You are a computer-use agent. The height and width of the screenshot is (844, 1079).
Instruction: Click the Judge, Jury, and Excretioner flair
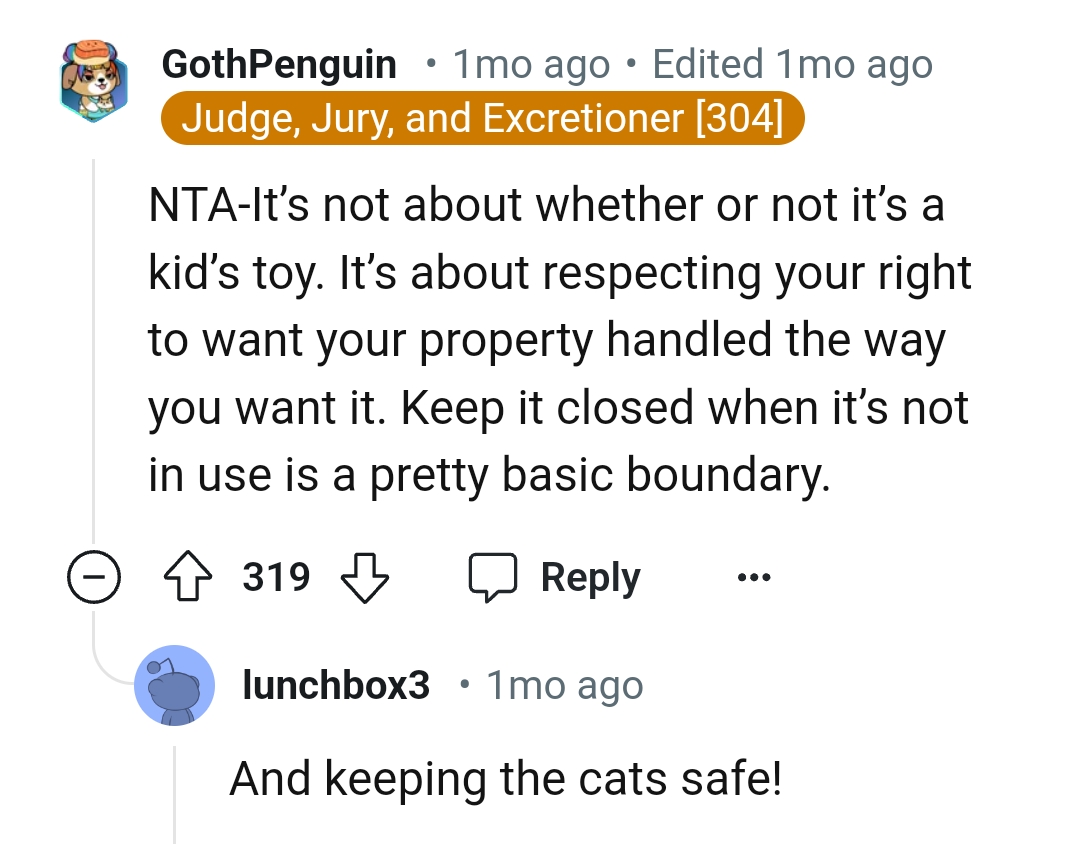click(482, 119)
